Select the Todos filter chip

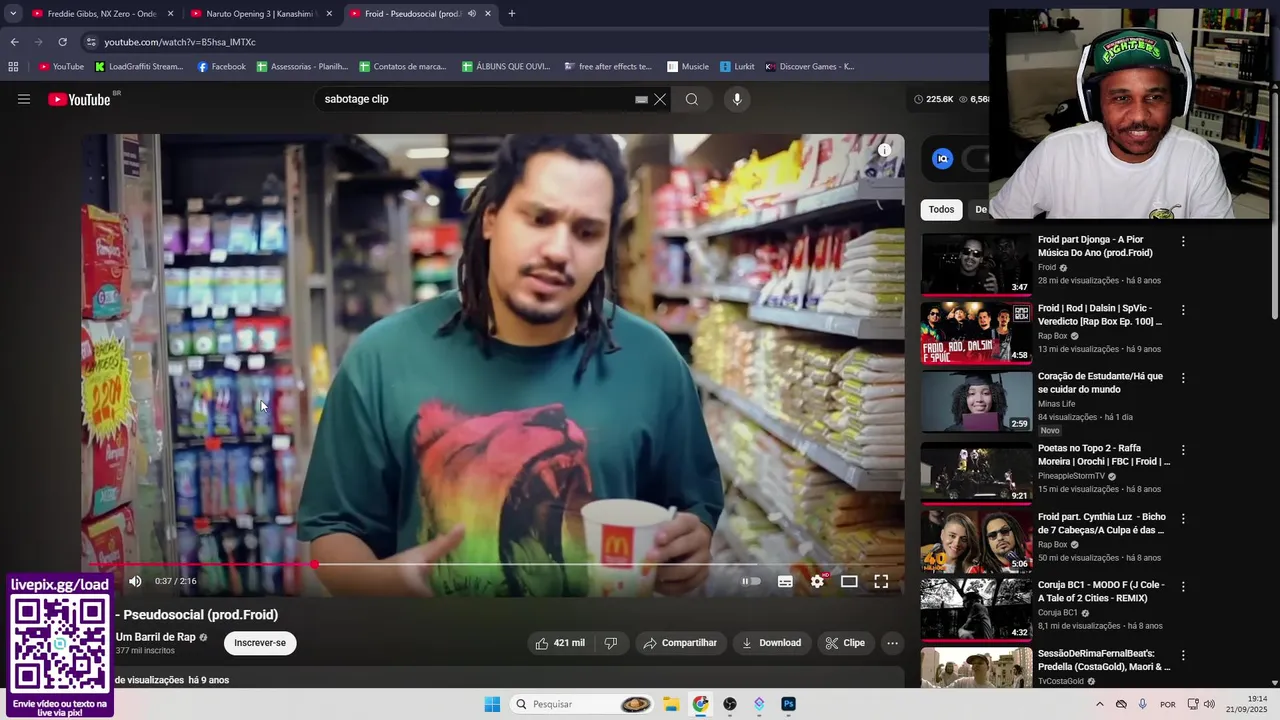point(941,209)
